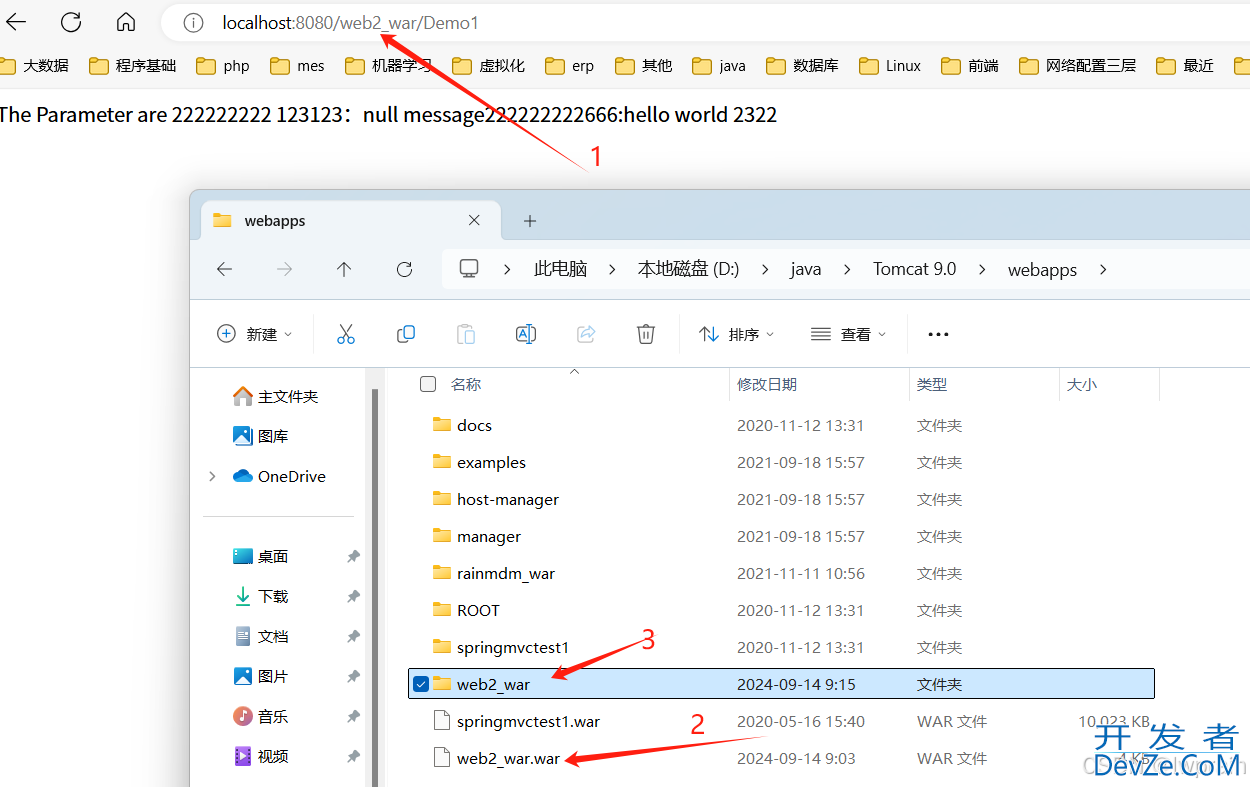Open the 数据库 bookmark folder
Viewport: 1250px width, 787px height.
tap(802, 66)
